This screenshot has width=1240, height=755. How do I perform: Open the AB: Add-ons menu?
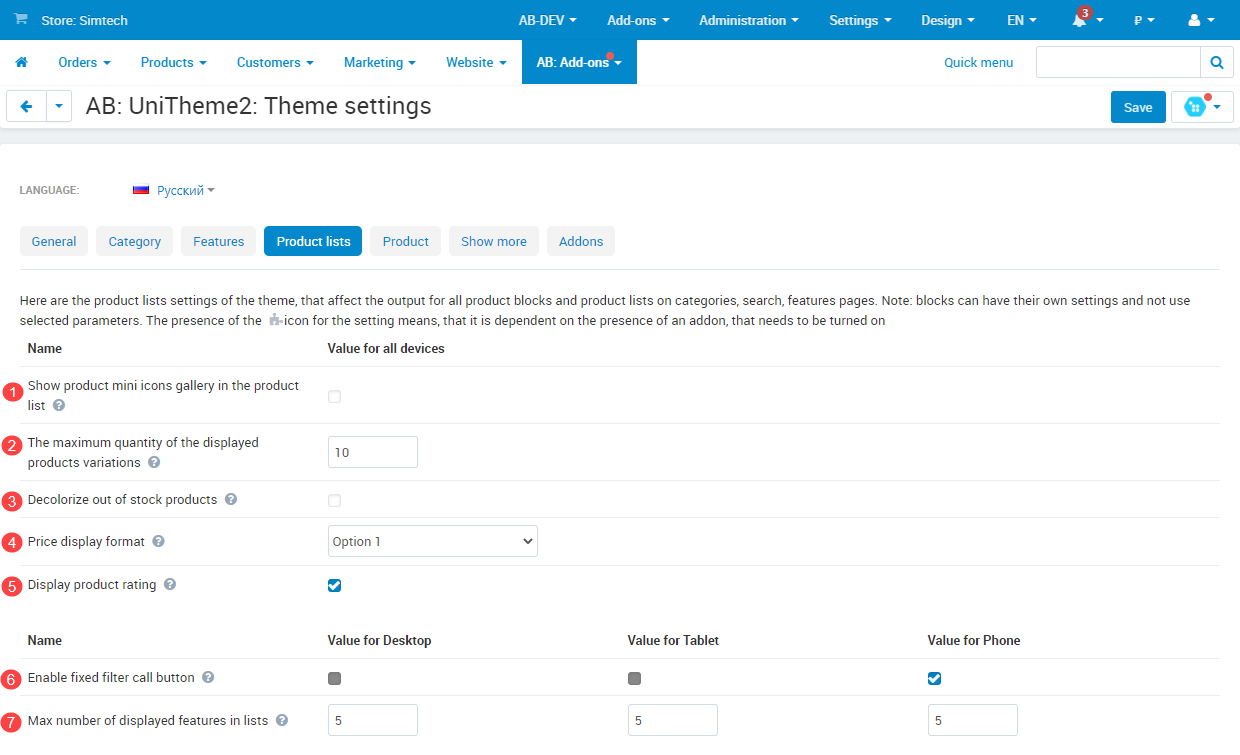[x=579, y=62]
